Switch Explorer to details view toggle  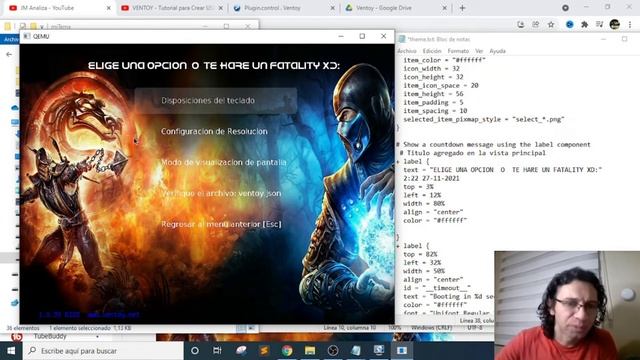tap(241, 328)
